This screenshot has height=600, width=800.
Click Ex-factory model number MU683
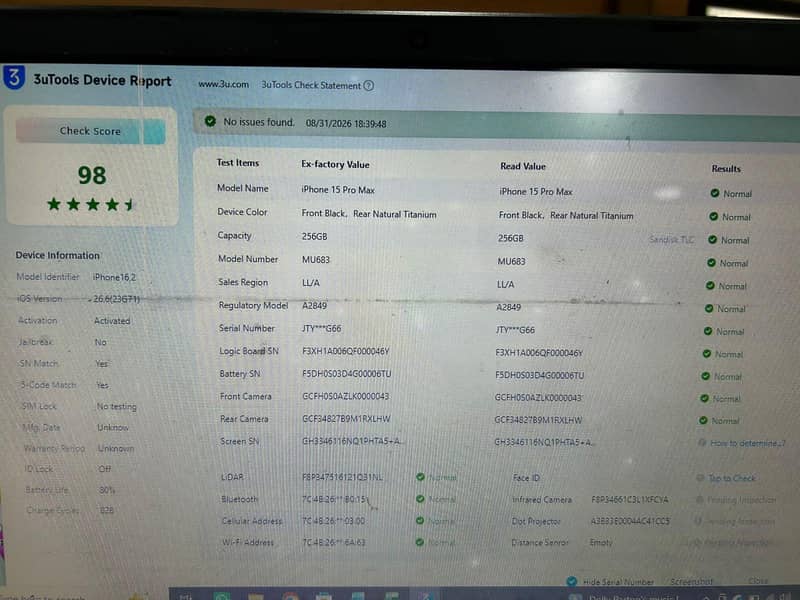click(316, 260)
